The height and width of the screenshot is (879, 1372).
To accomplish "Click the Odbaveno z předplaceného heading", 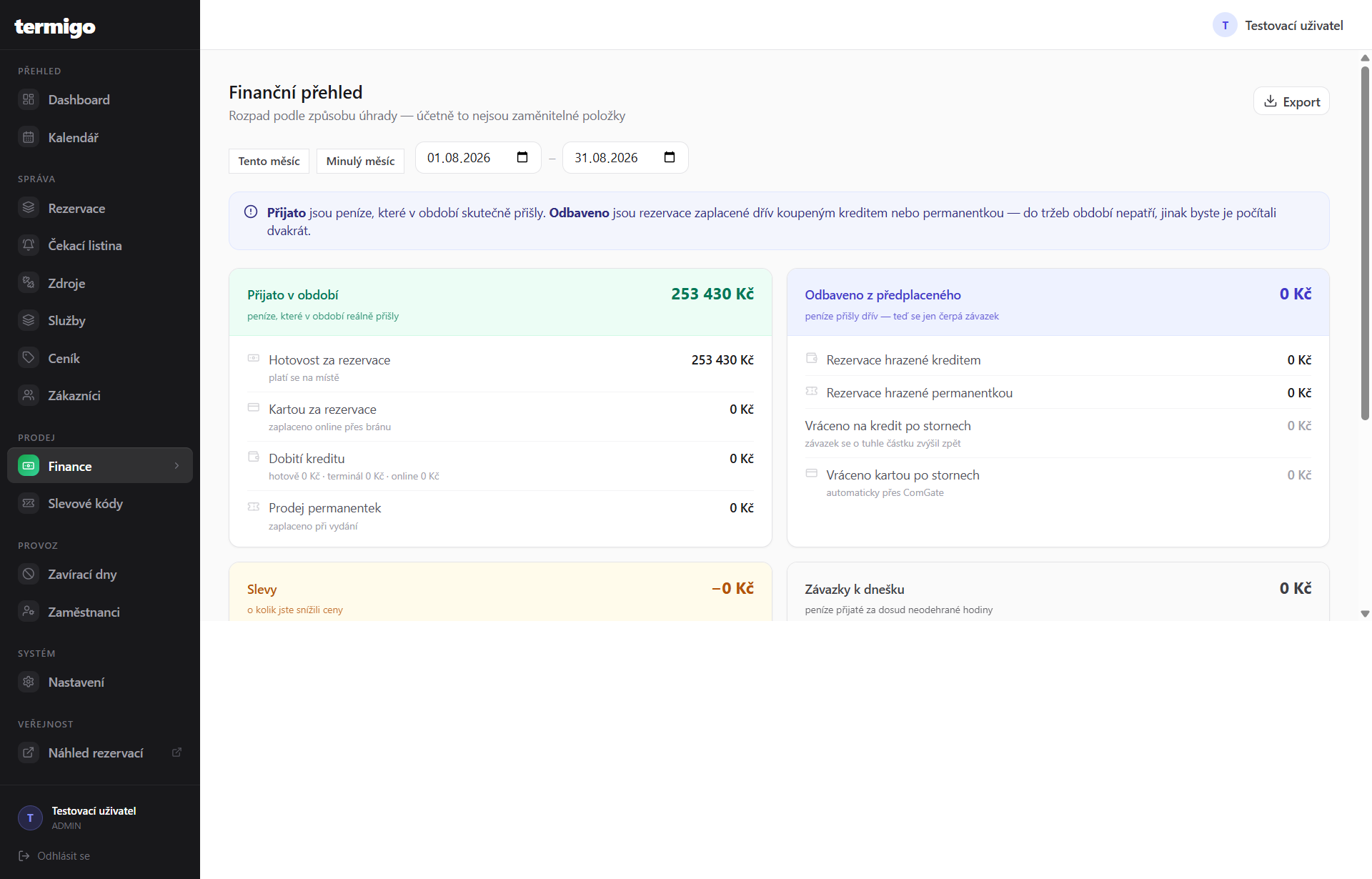I will click(883, 294).
